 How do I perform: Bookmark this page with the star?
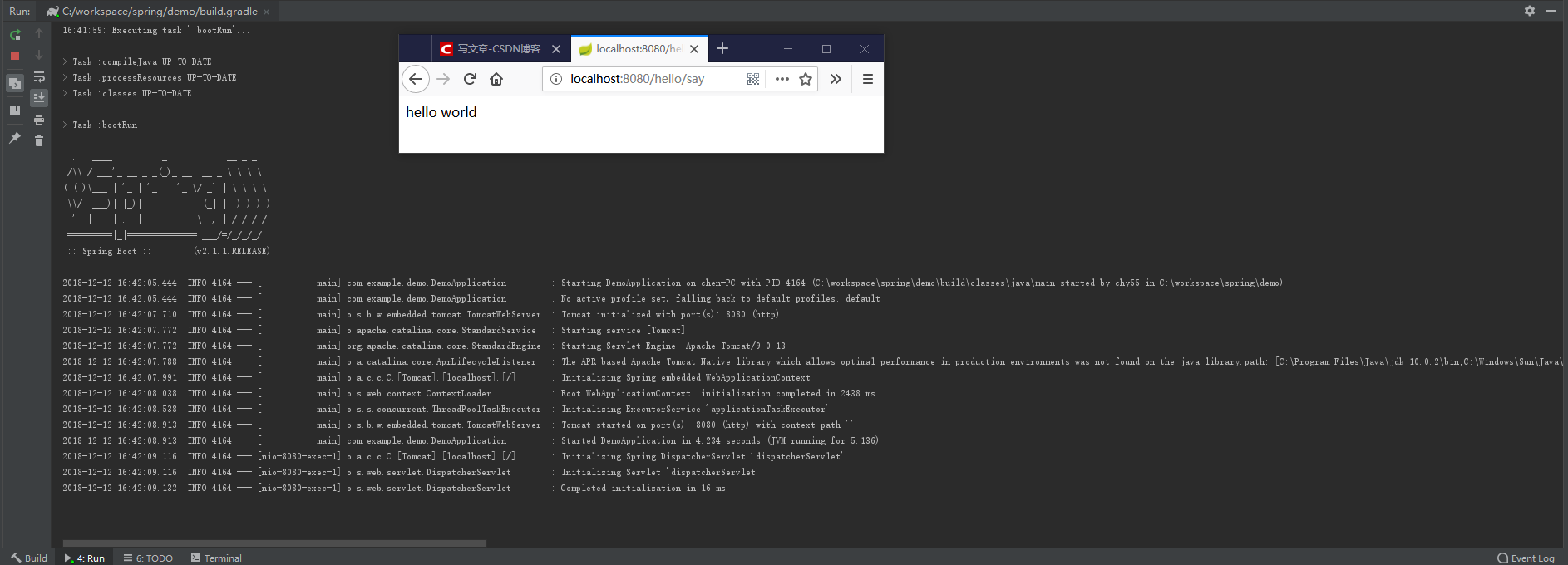806,79
